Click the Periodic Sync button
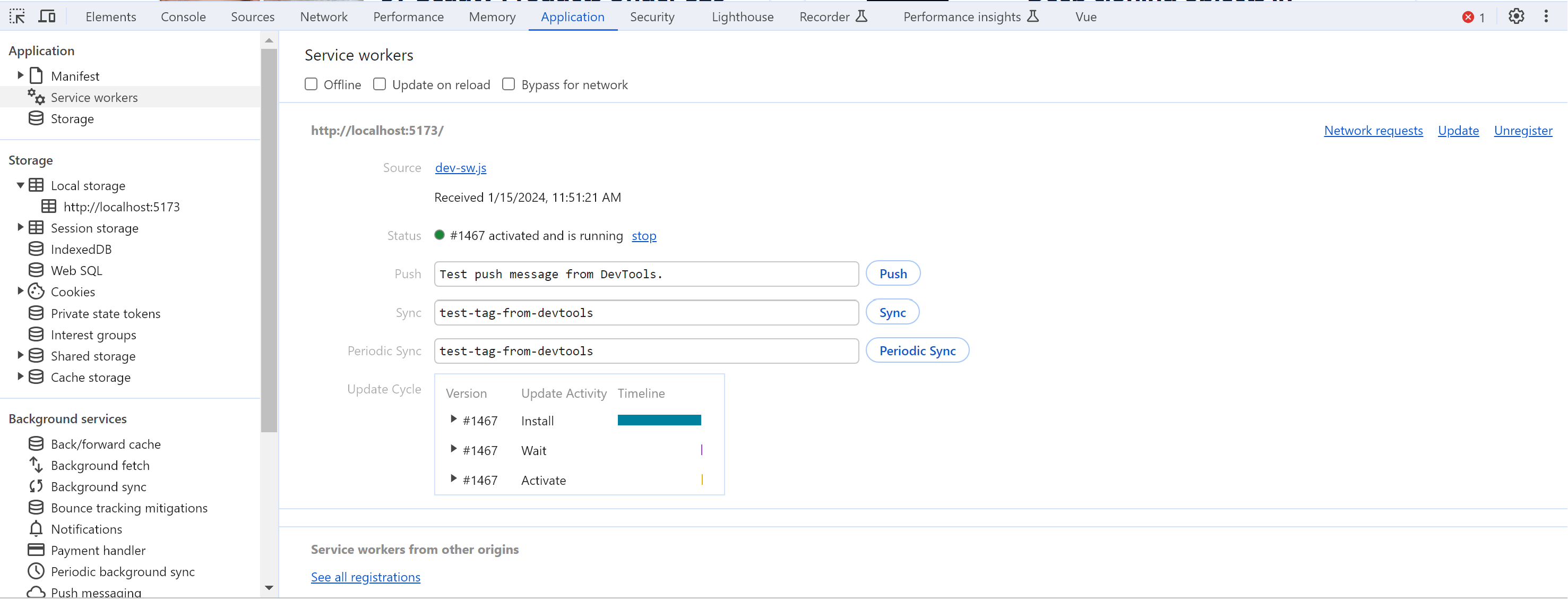The height and width of the screenshot is (599, 1568). point(917,351)
